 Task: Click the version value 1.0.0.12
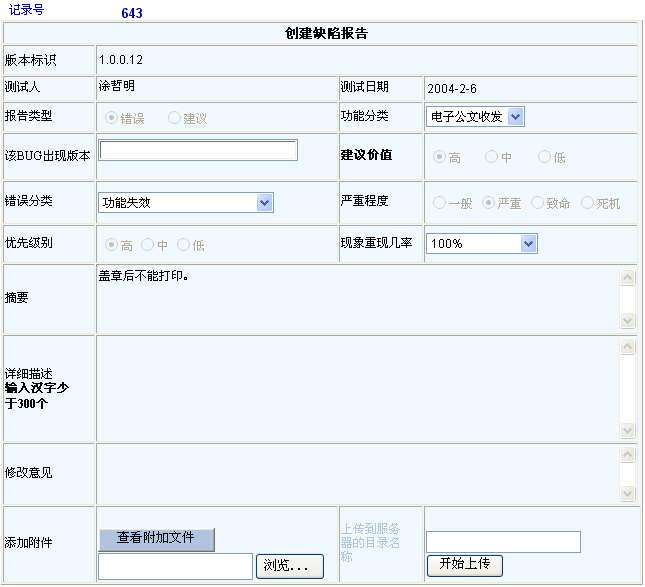[121, 60]
